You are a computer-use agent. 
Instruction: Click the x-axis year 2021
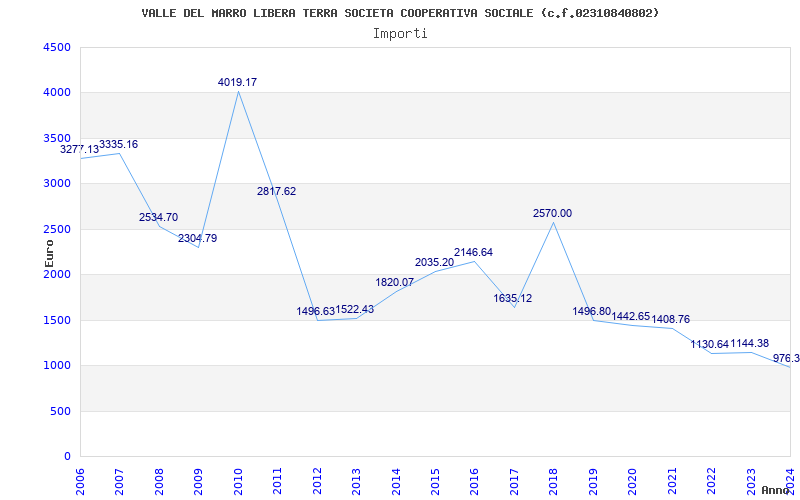coord(671,482)
